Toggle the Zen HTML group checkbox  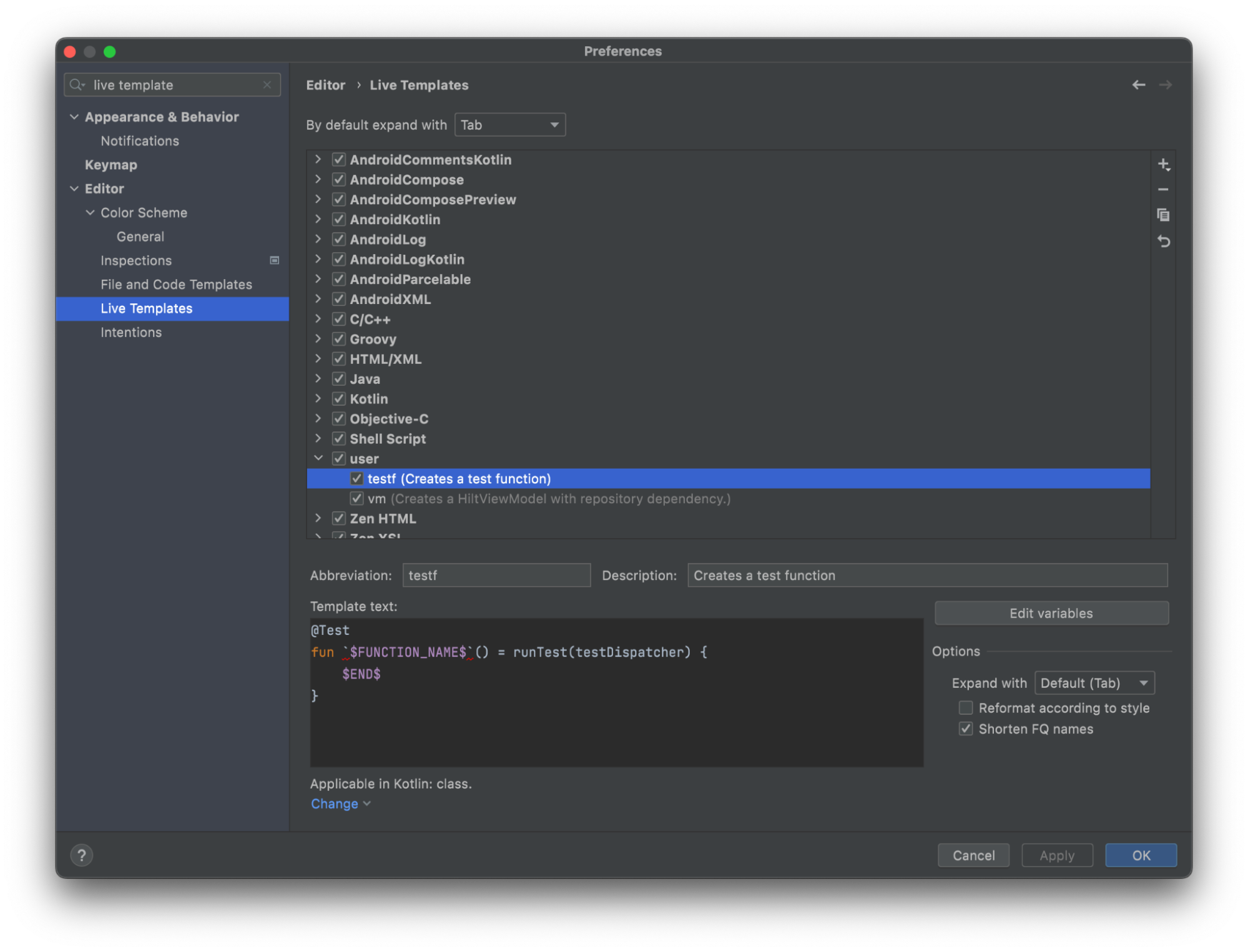tap(339, 519)
